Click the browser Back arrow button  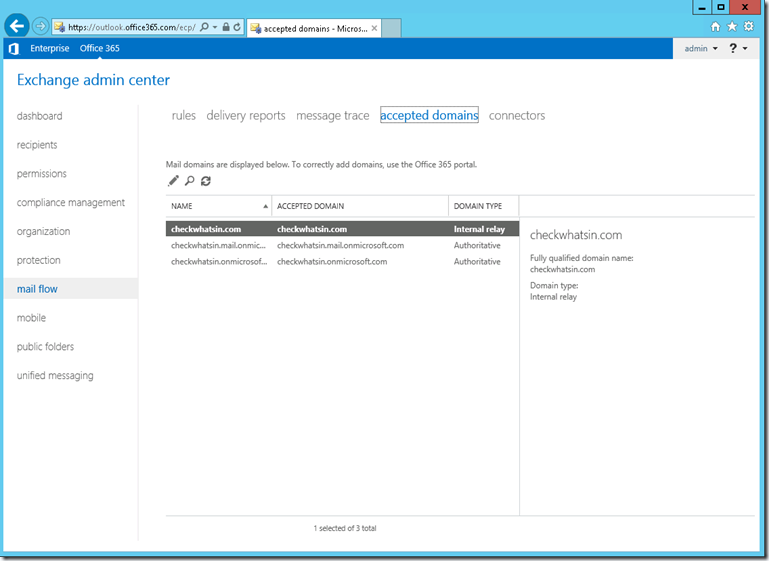pyautogui.click(x=17, y=26)
